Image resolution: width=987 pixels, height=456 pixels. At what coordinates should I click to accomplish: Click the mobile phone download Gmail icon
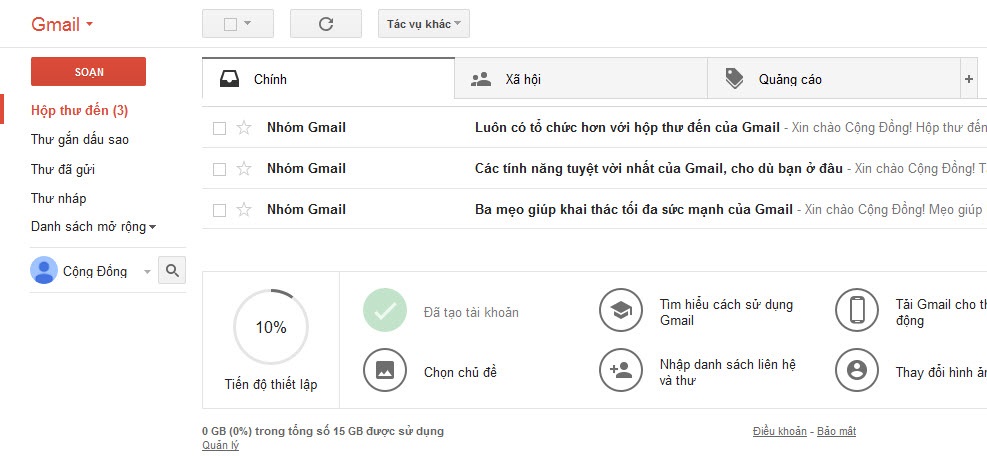tap(857, 311)
